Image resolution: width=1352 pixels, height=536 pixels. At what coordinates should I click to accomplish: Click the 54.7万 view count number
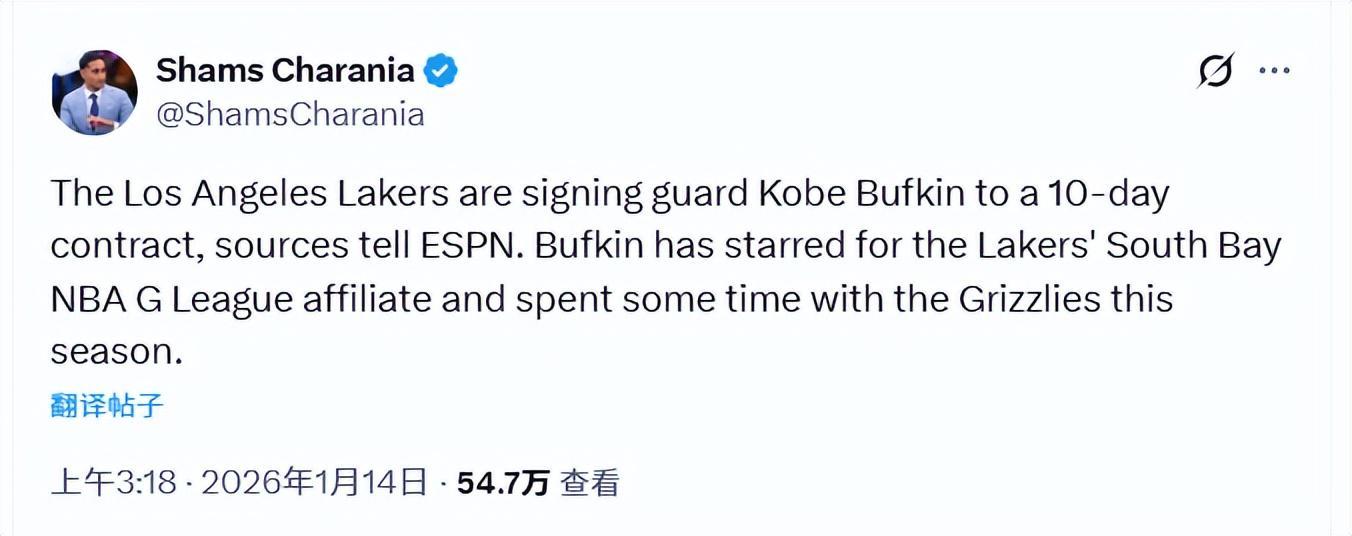tap(503, 484)
